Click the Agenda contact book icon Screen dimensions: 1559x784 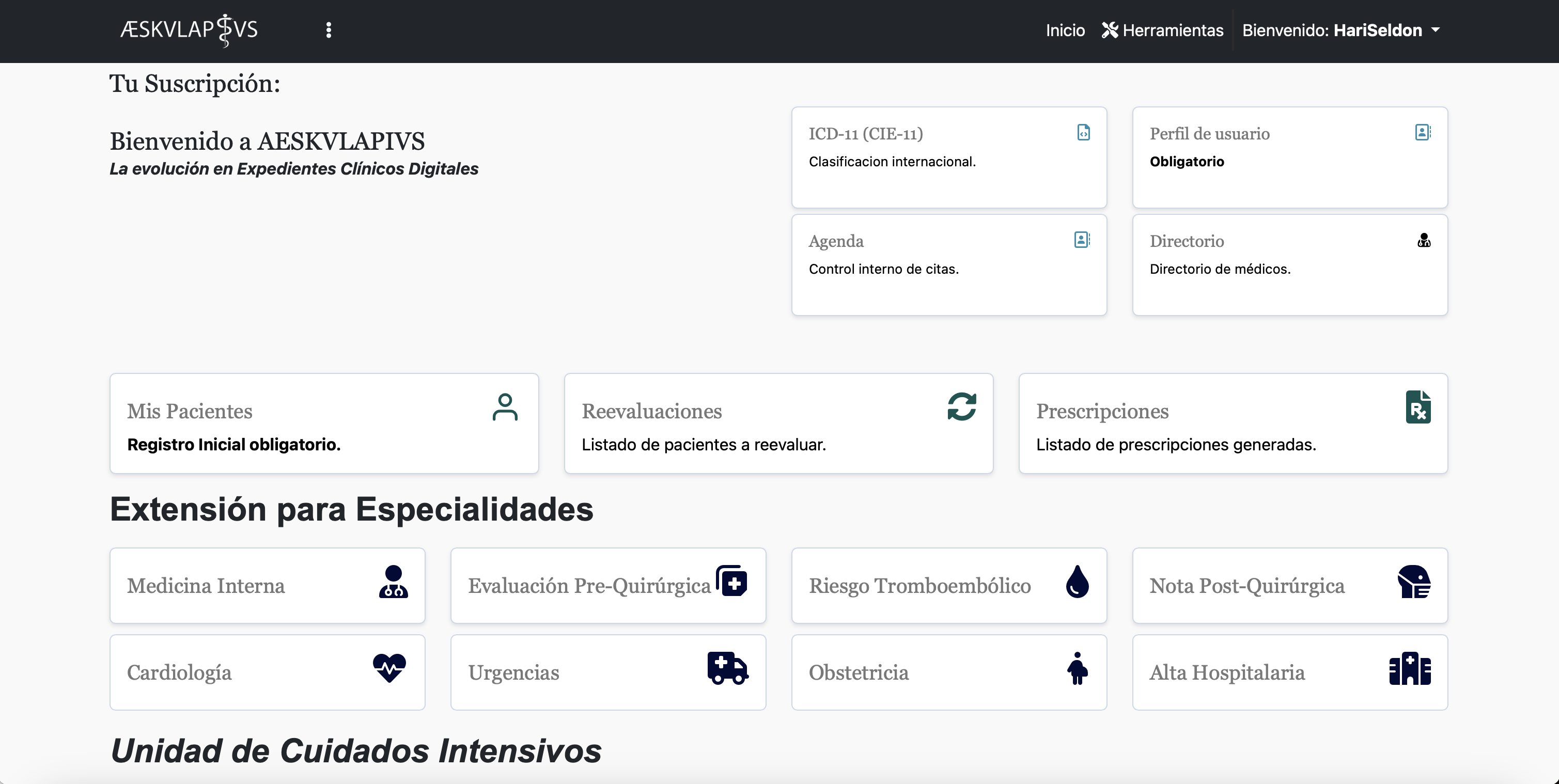(1082, 240)
